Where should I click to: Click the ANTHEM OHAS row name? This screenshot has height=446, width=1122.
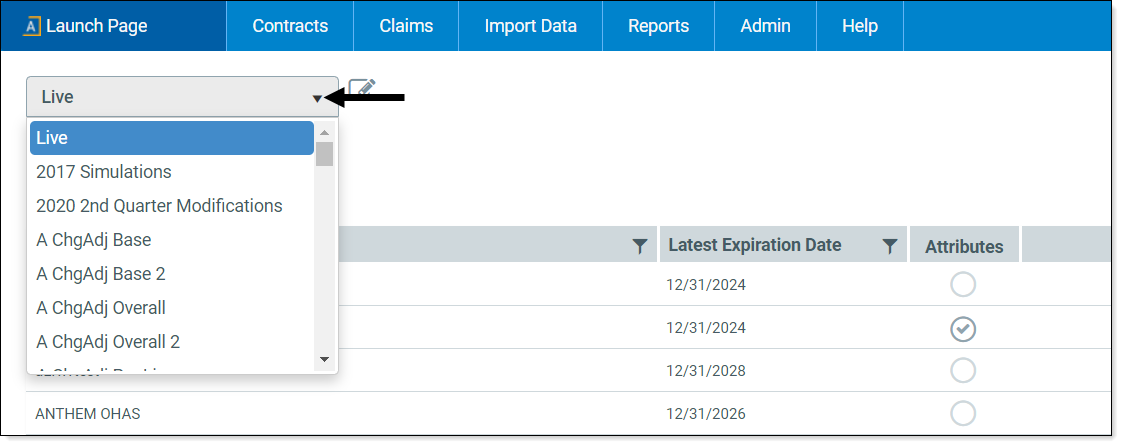(x=88, y=414)
